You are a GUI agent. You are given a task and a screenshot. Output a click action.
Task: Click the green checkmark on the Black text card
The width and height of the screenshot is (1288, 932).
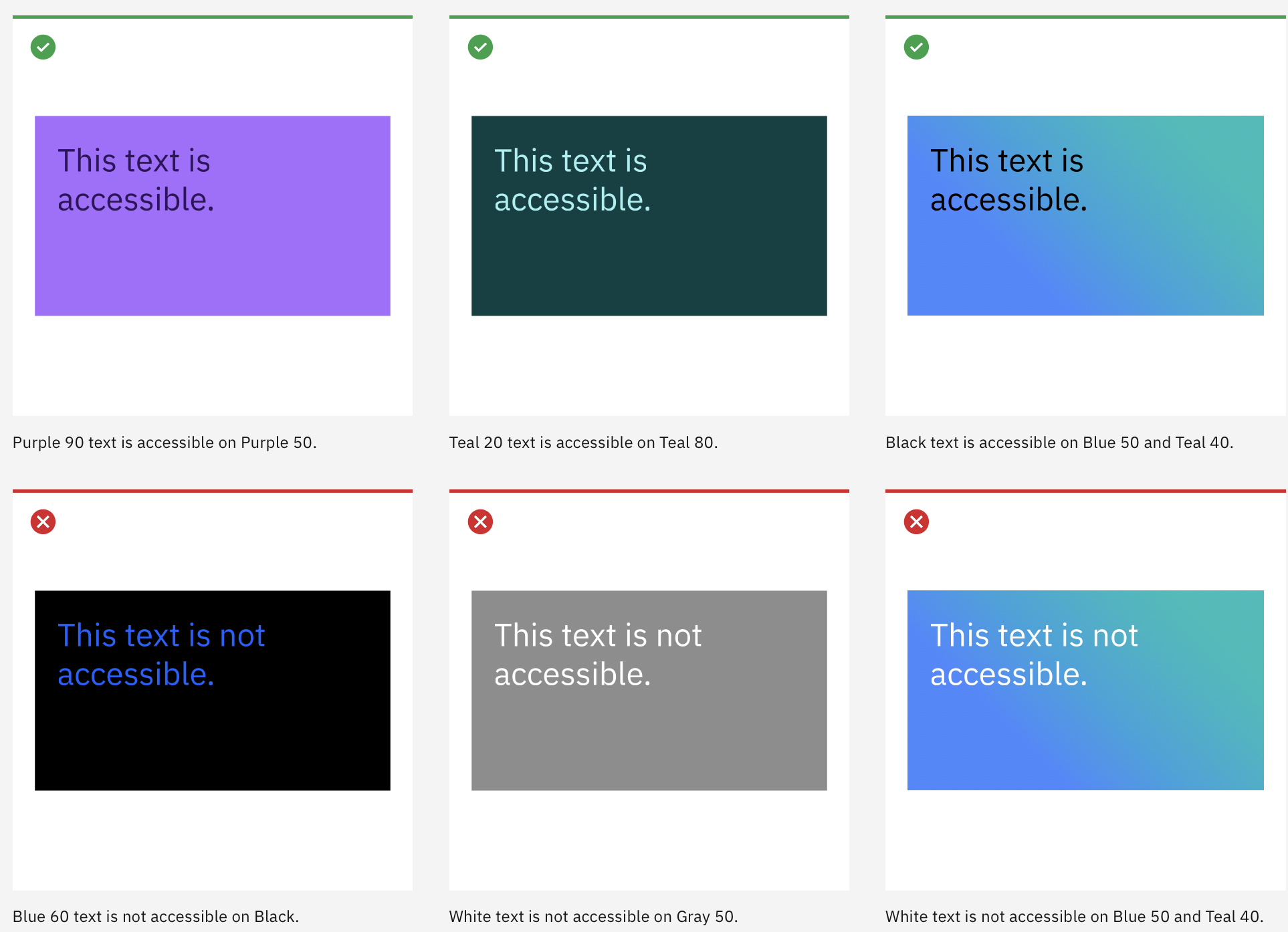click(916, 47)
